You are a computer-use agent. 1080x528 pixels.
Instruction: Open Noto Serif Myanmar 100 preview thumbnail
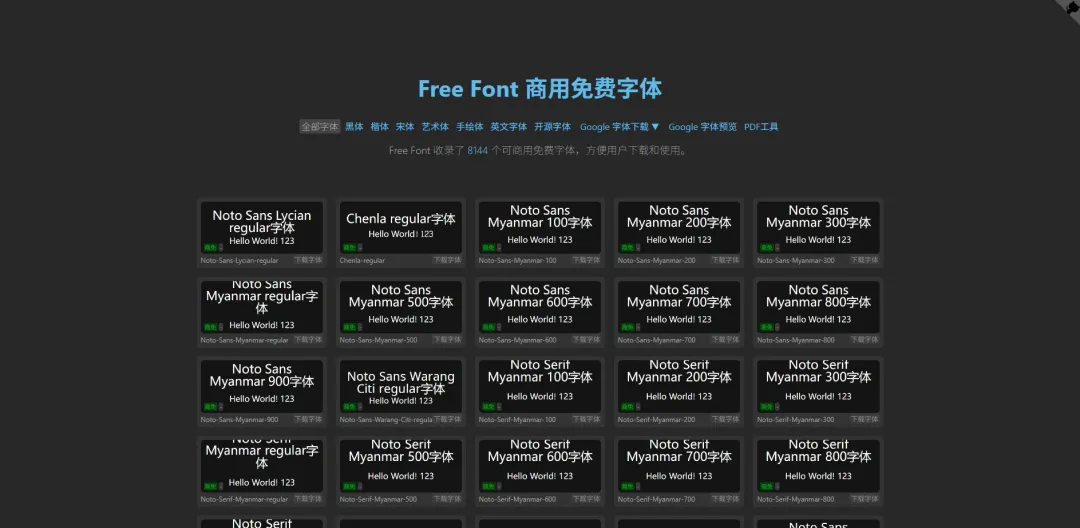540,386
